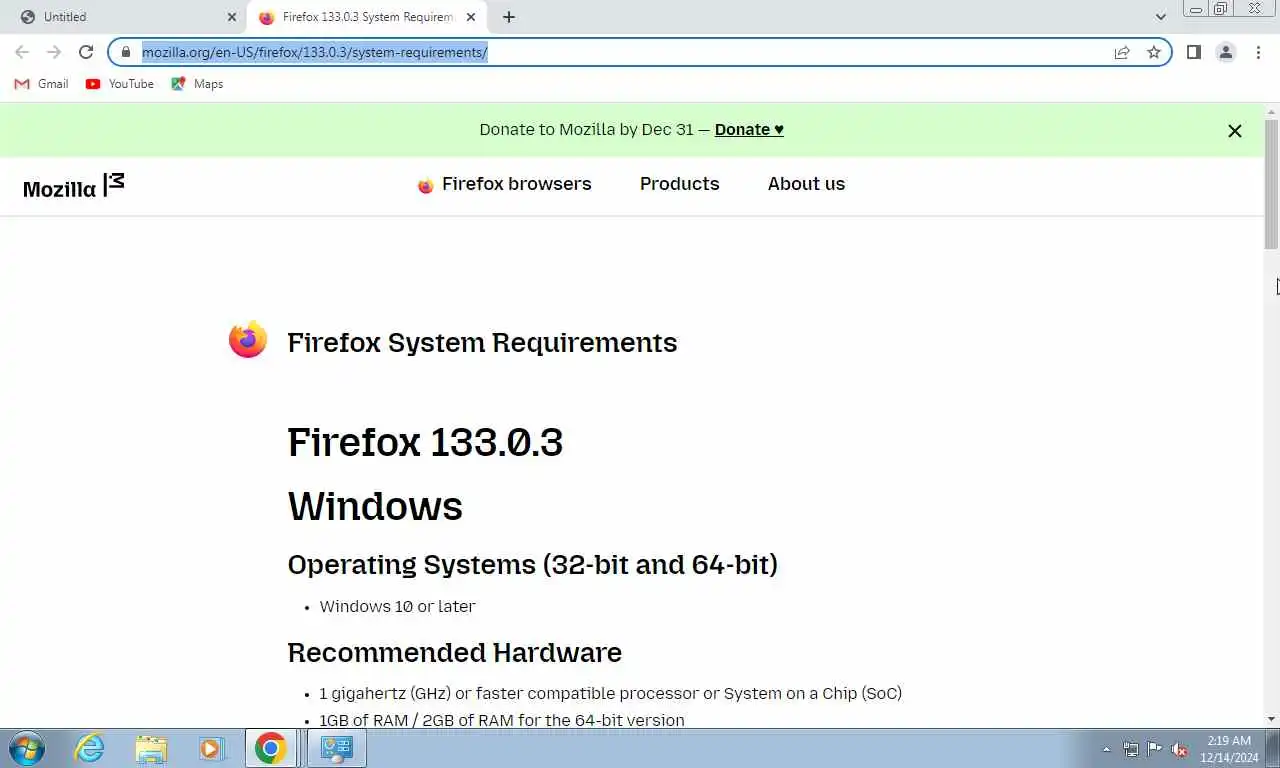Click the Chrome taskbar icon
The image size is (1280, 768).
coord(271,748)
